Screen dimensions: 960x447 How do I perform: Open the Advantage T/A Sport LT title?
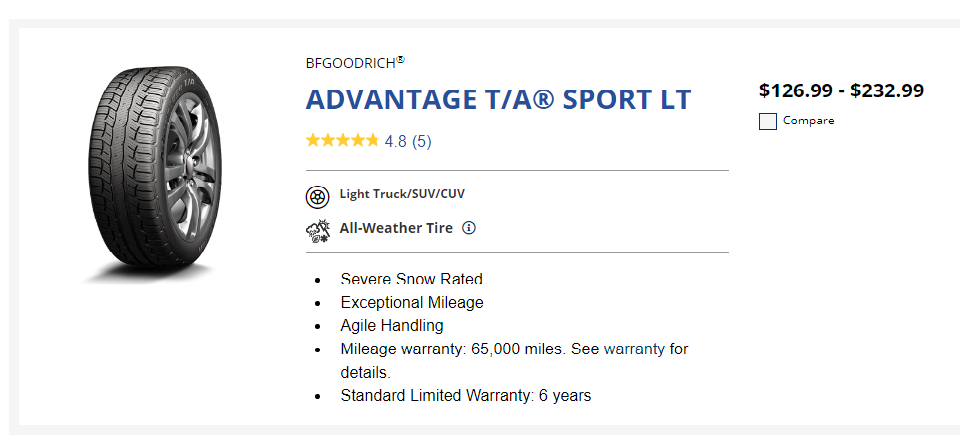(497, 100)
